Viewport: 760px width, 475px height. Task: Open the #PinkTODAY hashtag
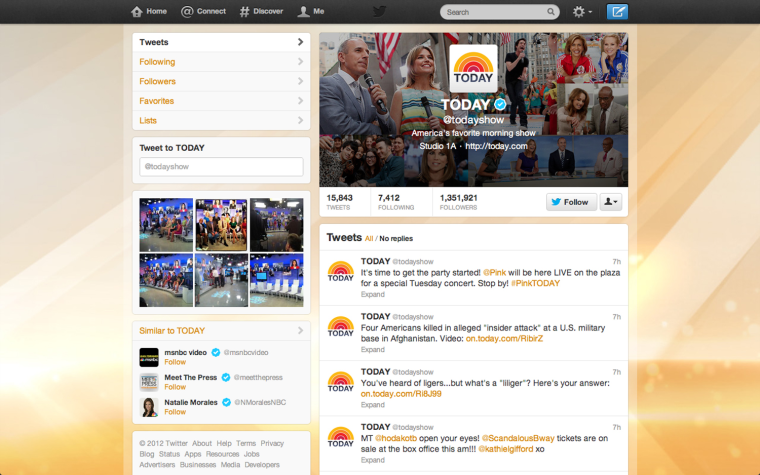point(535,283)
